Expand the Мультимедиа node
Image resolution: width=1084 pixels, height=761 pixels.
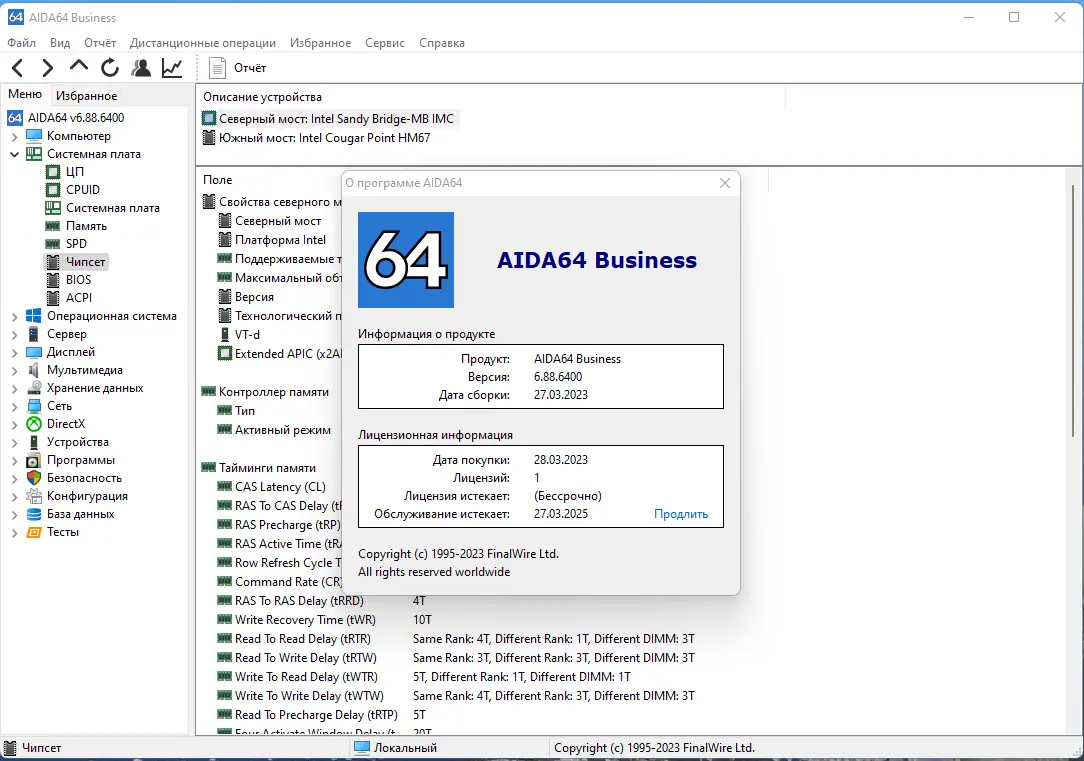pos(15,370)
